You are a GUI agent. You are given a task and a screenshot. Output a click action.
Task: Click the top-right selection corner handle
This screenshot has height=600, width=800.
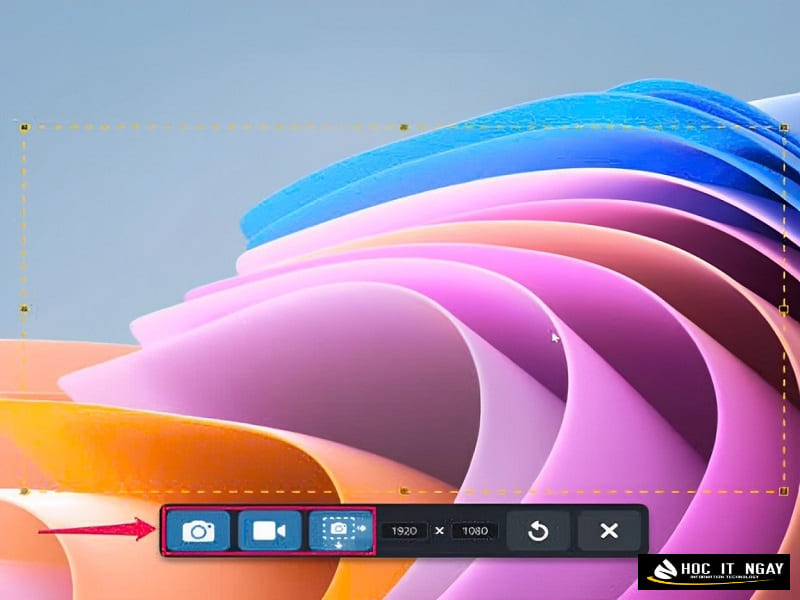(785, 127)
